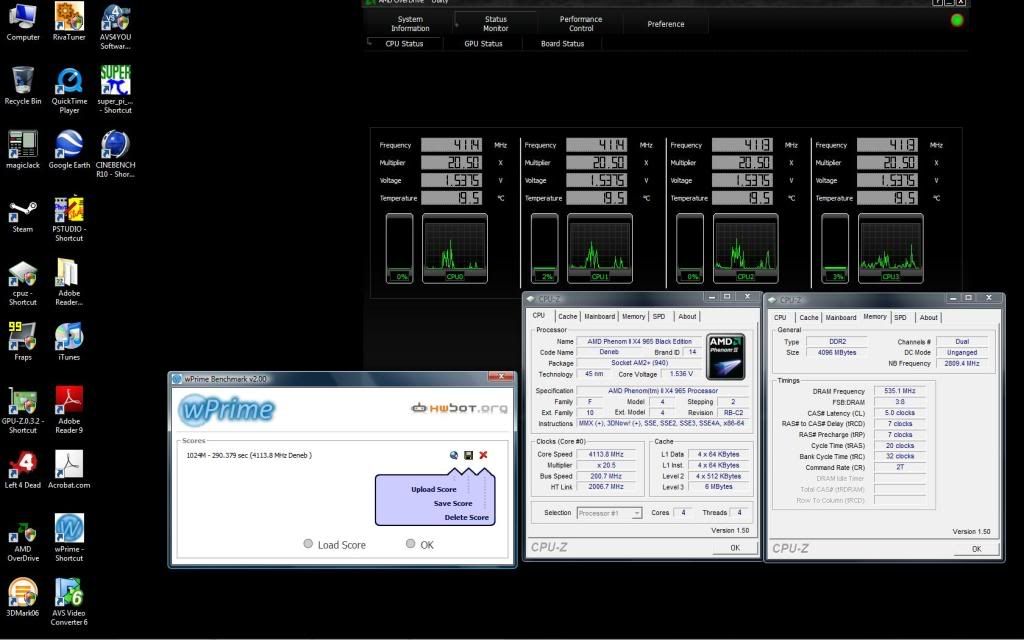
Task: Open the Memory tab in the left CPU-Z window
Action: pos(633,317)
